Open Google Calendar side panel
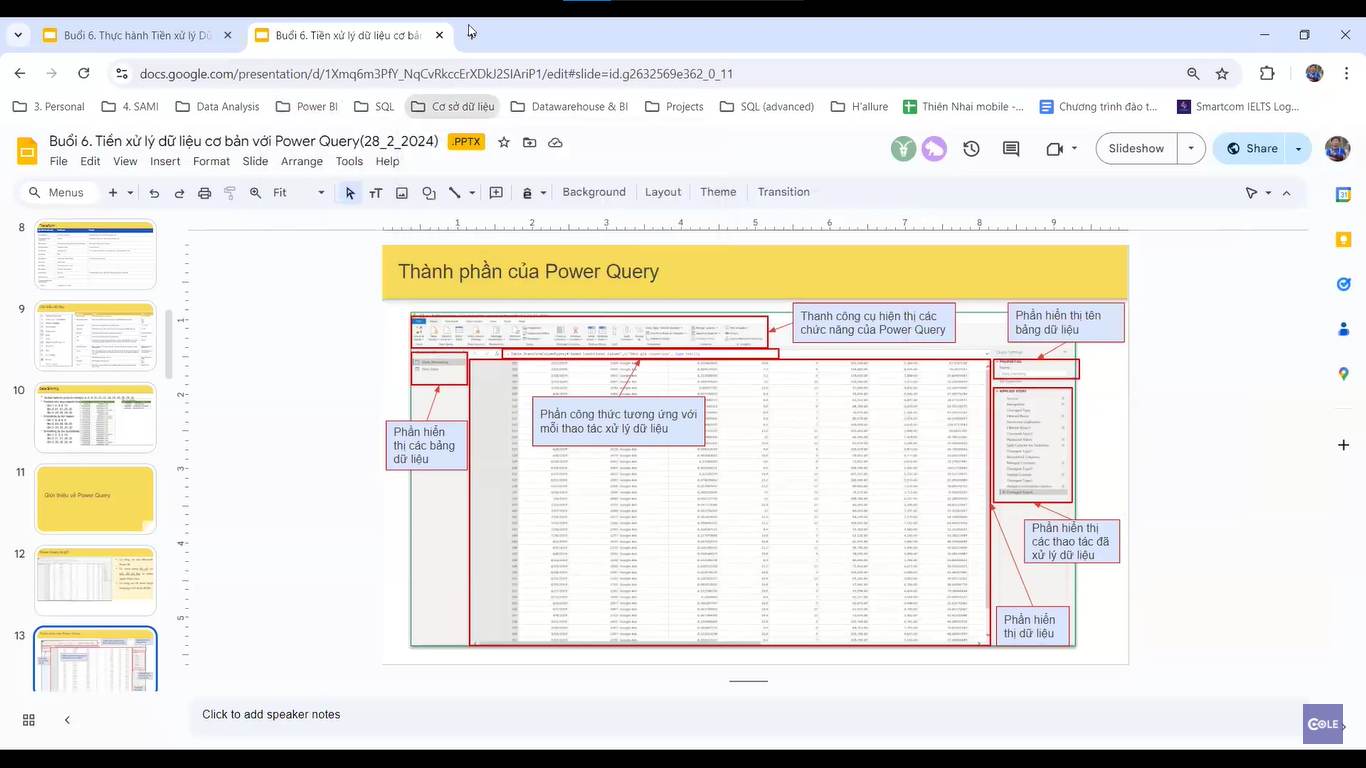 pyautogui.click(x=1343, y=195)
